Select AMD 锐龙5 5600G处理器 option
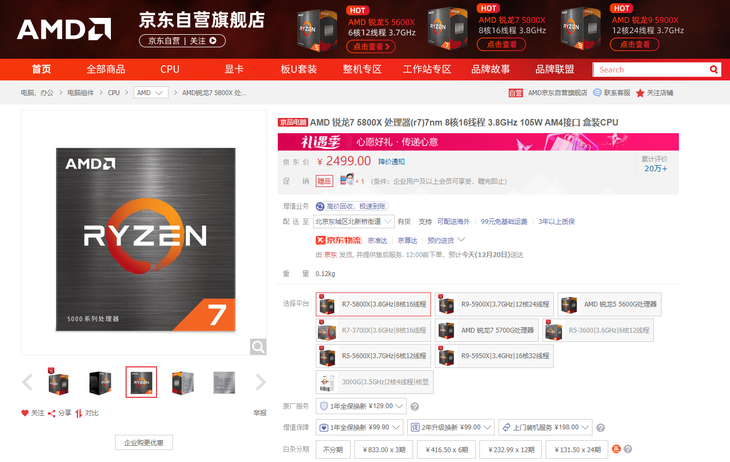 [x=609, y=304]
